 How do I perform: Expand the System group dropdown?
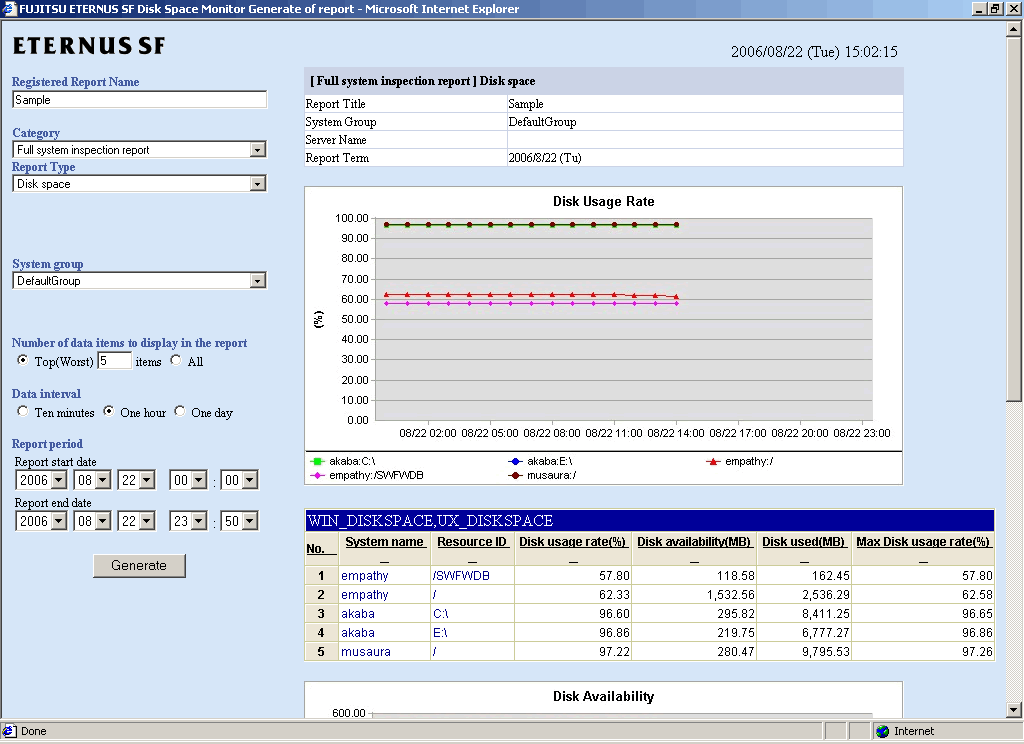pyautogui.click(x=258, y=280)
